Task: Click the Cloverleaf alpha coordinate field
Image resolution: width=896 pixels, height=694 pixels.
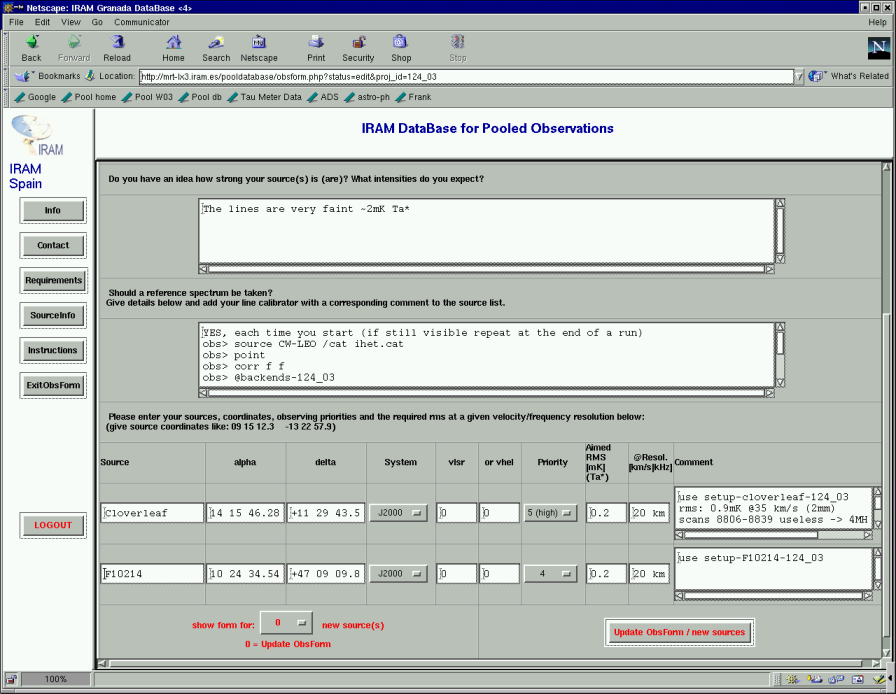Action: 244,513
